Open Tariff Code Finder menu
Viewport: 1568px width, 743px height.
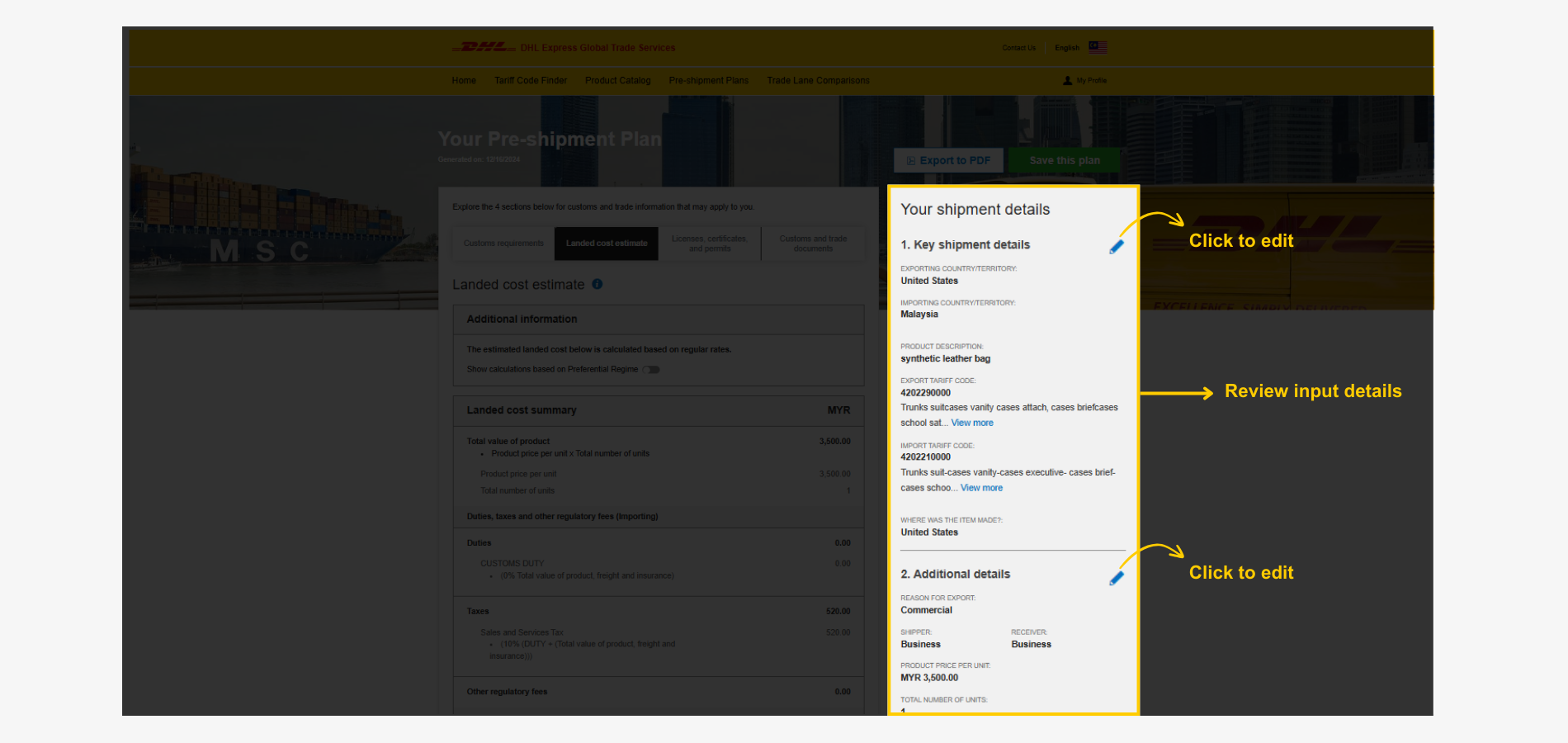click(531, 80)
